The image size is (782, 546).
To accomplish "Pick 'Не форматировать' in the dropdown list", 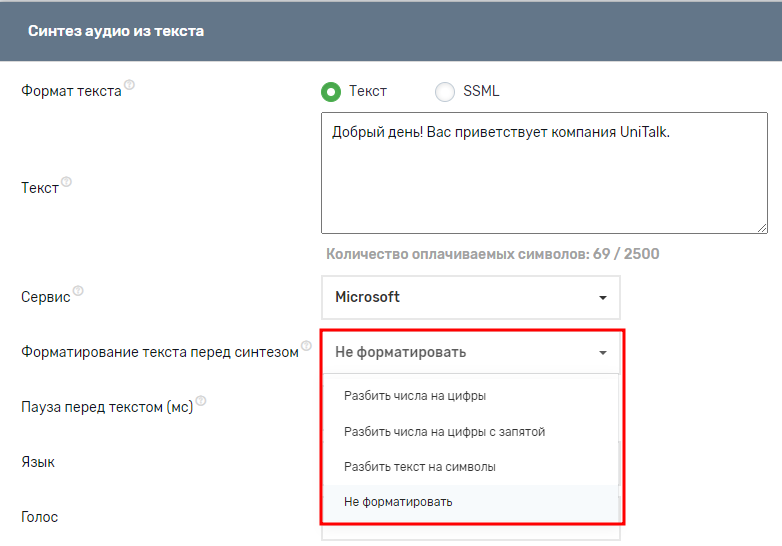I will pos(398,502).
